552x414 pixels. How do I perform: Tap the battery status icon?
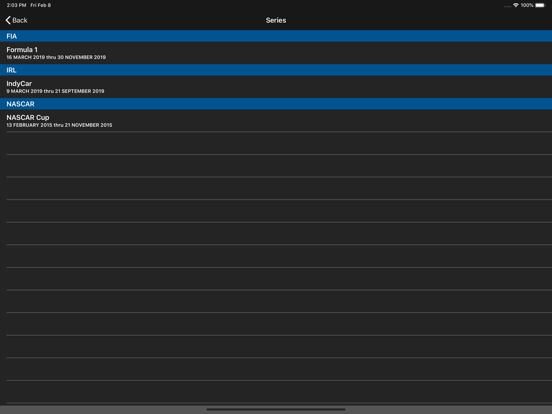pos(540,5)
